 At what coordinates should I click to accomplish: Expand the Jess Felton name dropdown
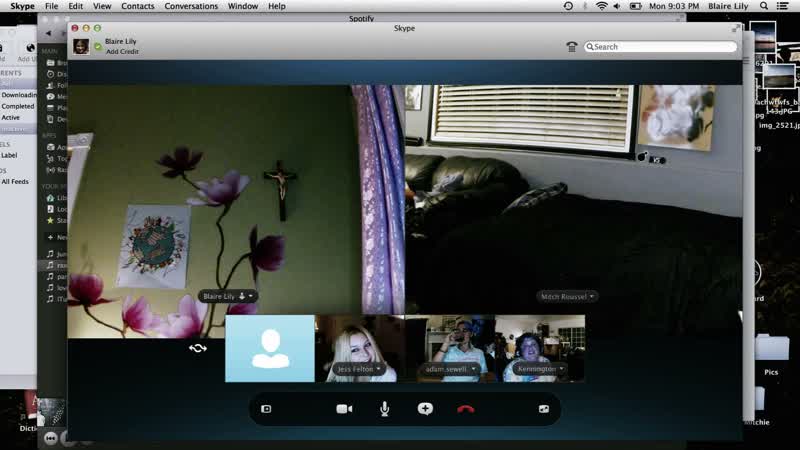pos(359,369)
